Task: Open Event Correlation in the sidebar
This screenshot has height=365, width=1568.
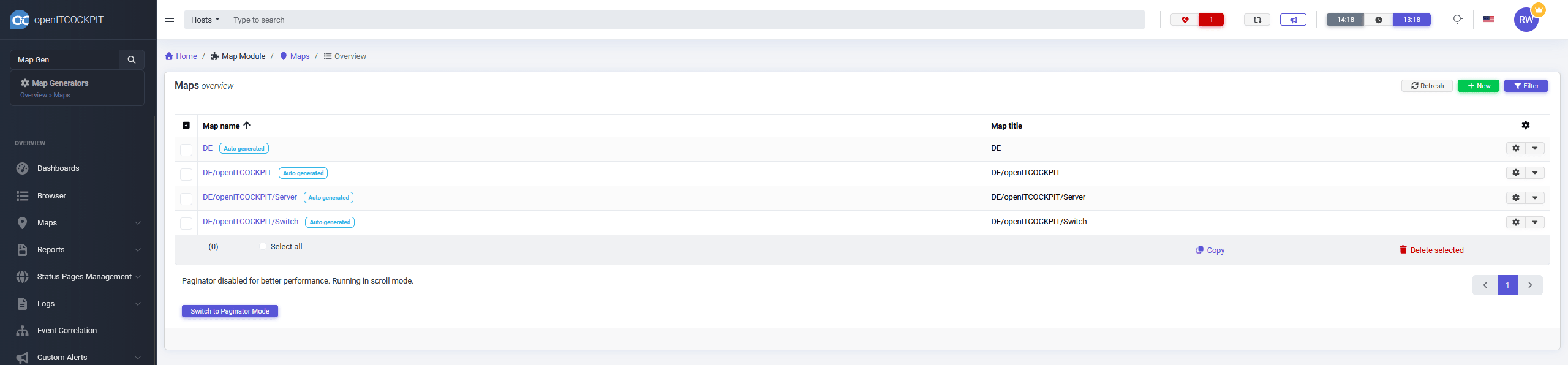Action: 67,331
